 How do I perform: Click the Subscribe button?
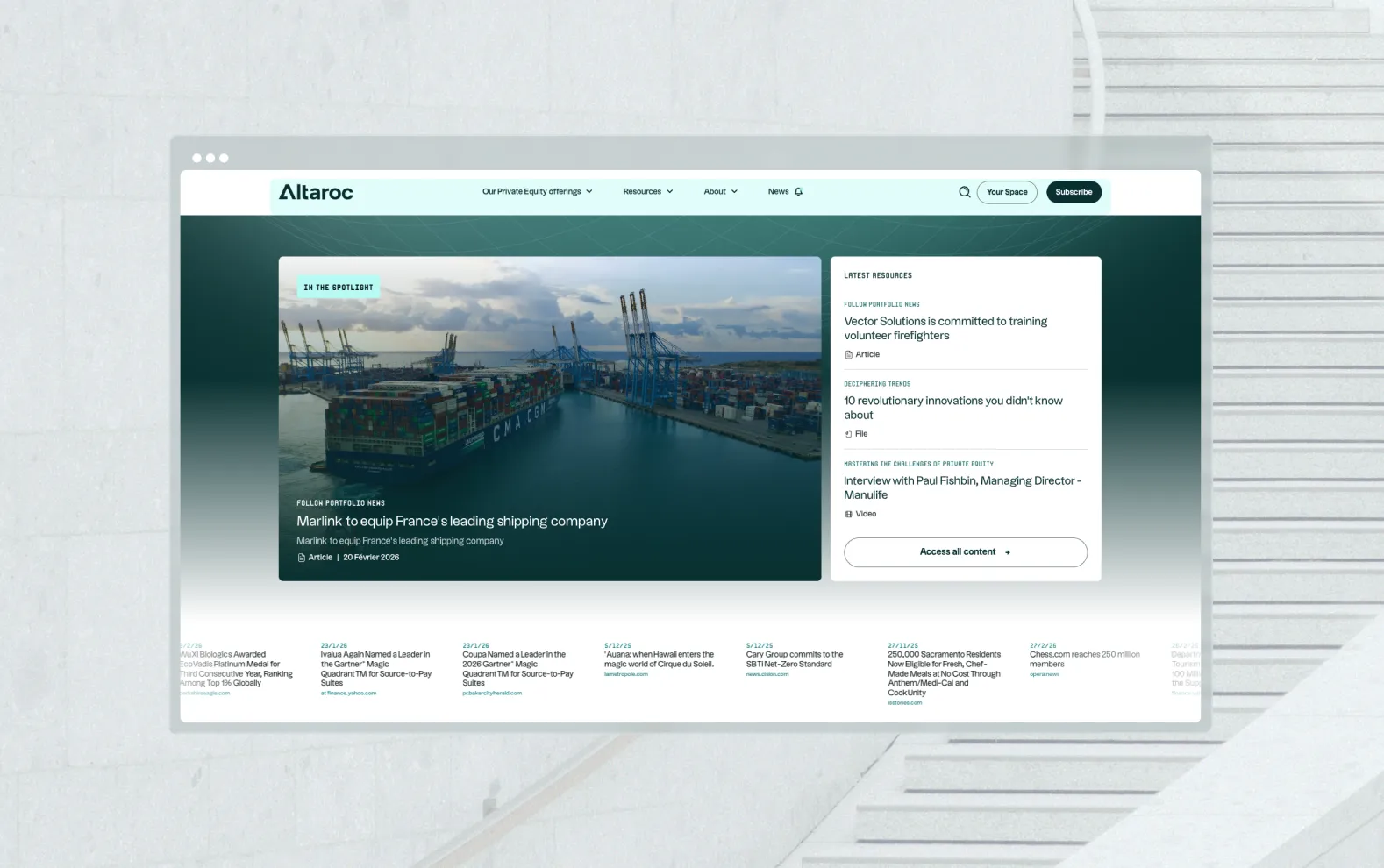[1074, 192]
